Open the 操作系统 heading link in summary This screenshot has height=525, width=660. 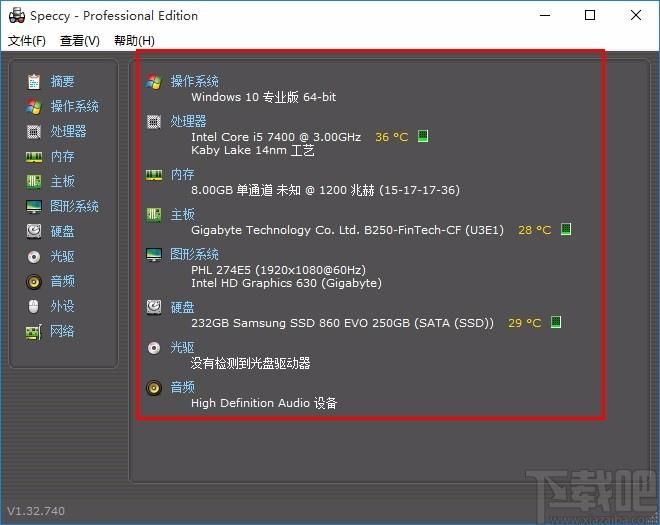(194, 81)
